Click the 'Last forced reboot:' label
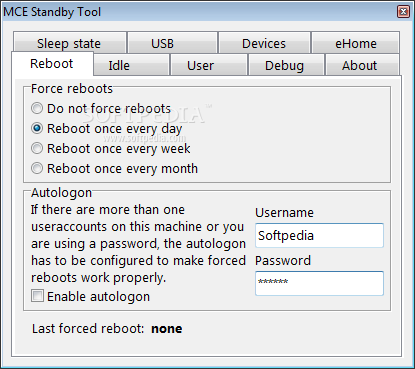415x369 pixels. 88,329
